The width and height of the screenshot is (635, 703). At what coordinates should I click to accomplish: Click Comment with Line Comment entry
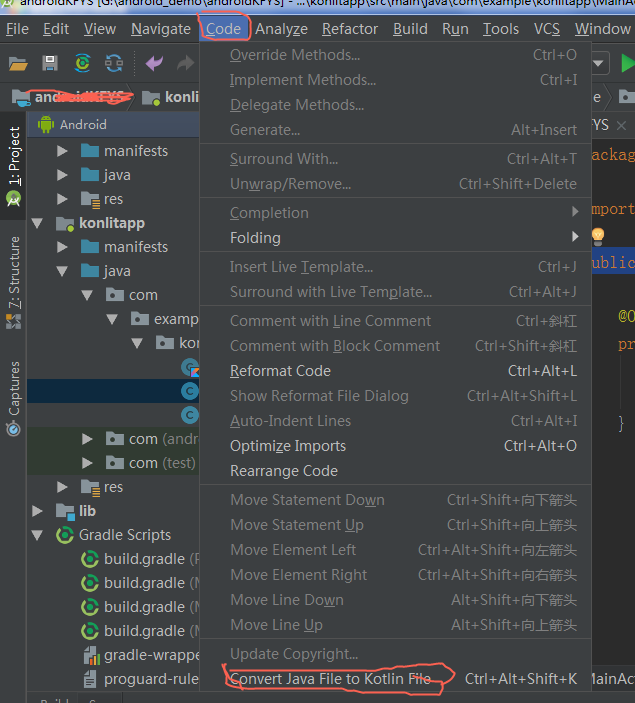[x=395, y=321]
